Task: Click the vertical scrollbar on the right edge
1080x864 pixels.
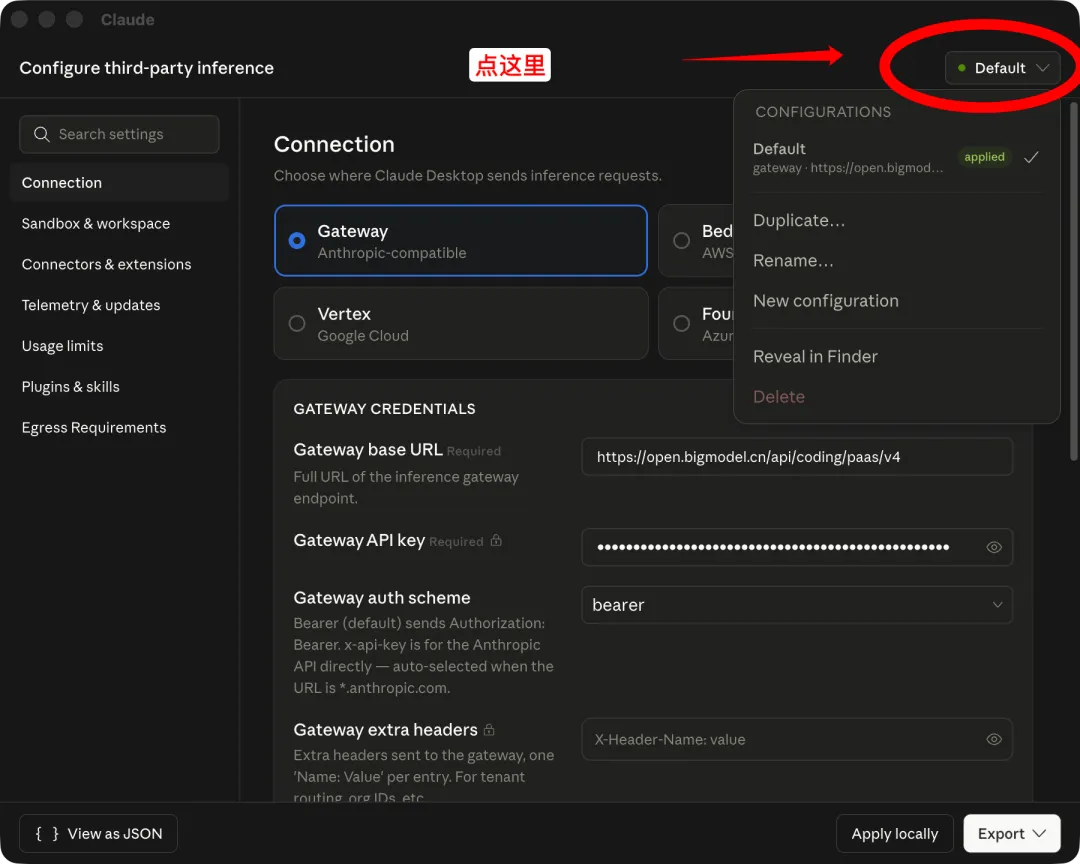Action: point(1073,281)
